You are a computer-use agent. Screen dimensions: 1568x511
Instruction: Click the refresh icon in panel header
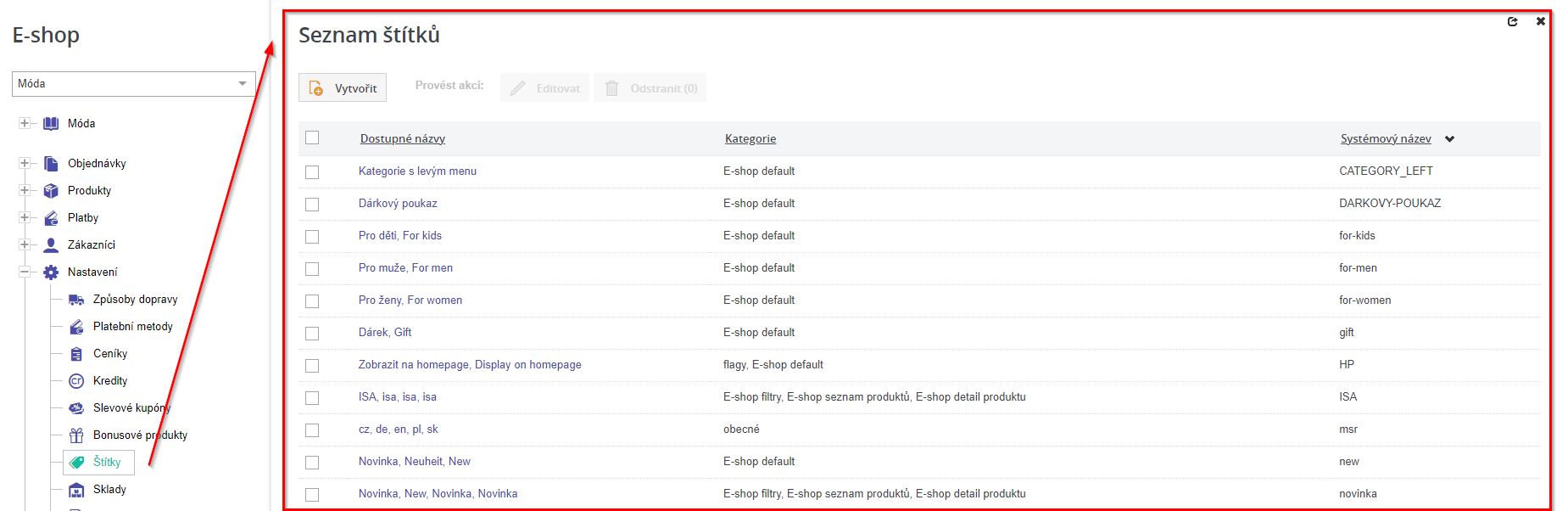(1512, 22)
